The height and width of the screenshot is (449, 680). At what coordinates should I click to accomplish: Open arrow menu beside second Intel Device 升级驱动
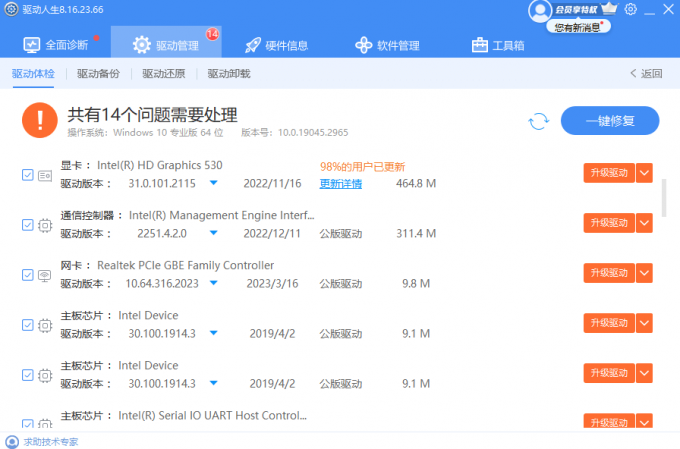pyautogui.click(x=644, y=373)
